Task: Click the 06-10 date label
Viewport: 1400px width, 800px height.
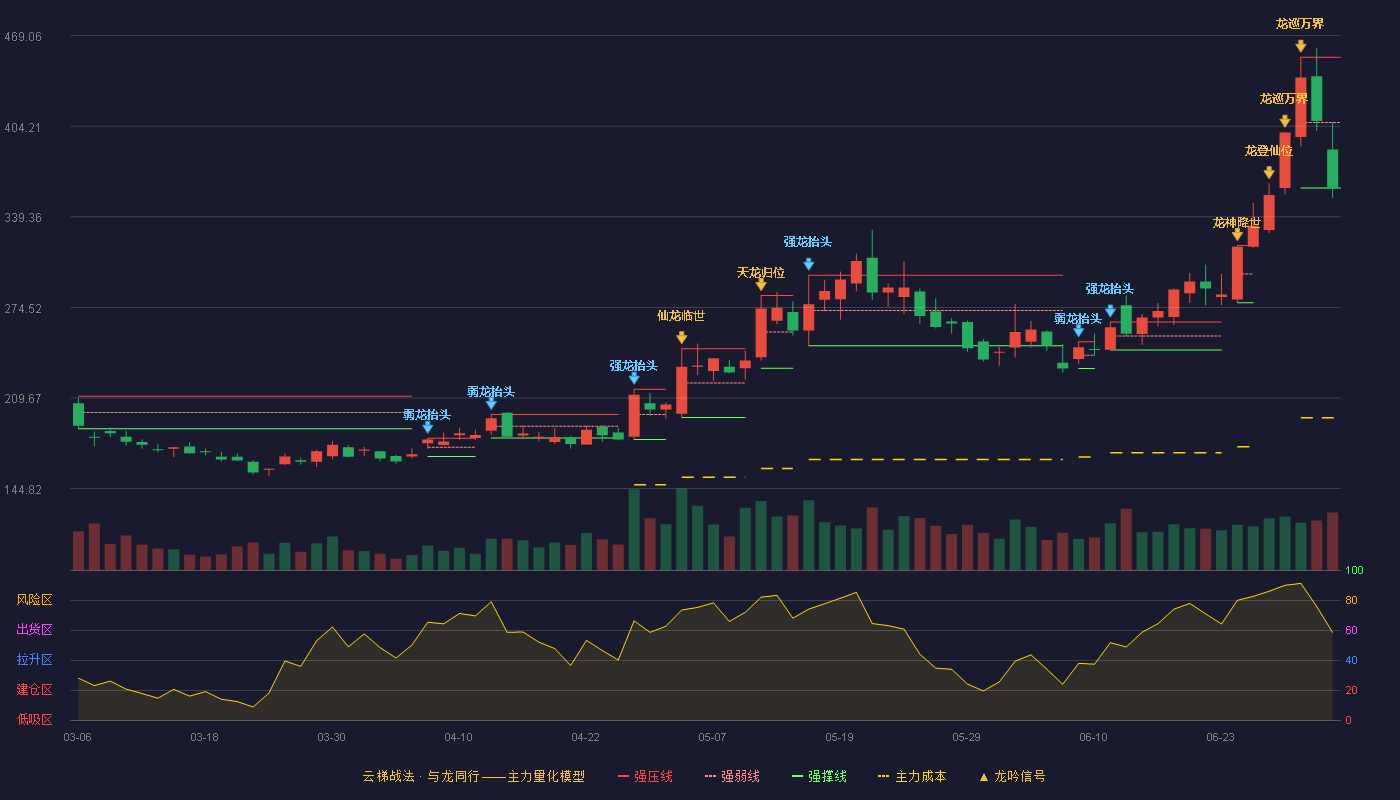Action: [1093, 737]
